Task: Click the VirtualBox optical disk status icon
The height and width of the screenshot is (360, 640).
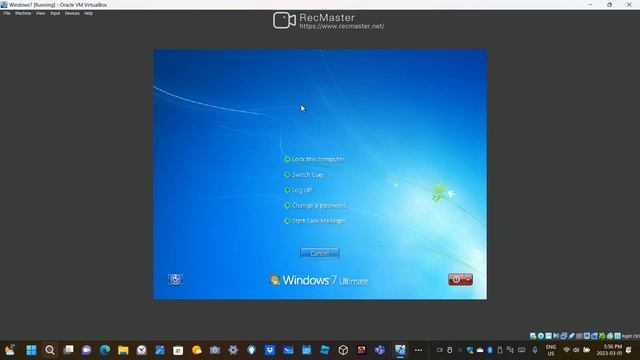Action: pyautogui.click(x=541, y=336)
